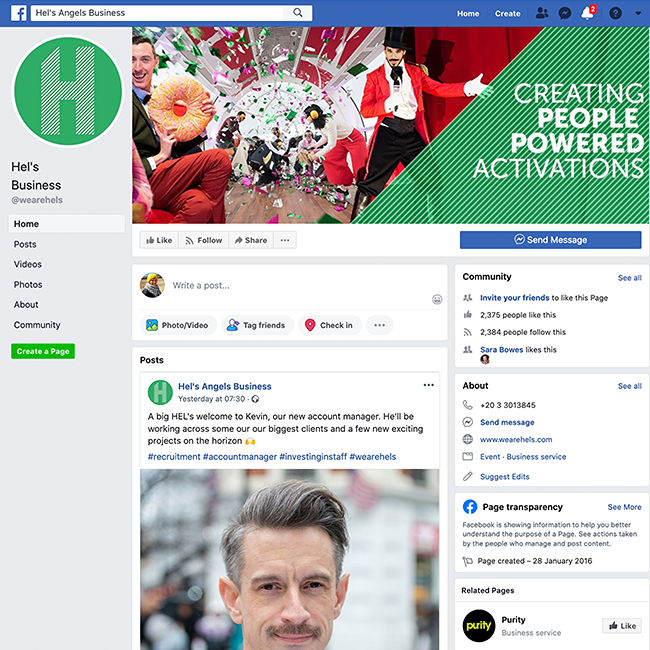The height and width of the screenshot is (650, 650).
Task: Open the #wearehels hashtag
Action: [x=373, y=457]
